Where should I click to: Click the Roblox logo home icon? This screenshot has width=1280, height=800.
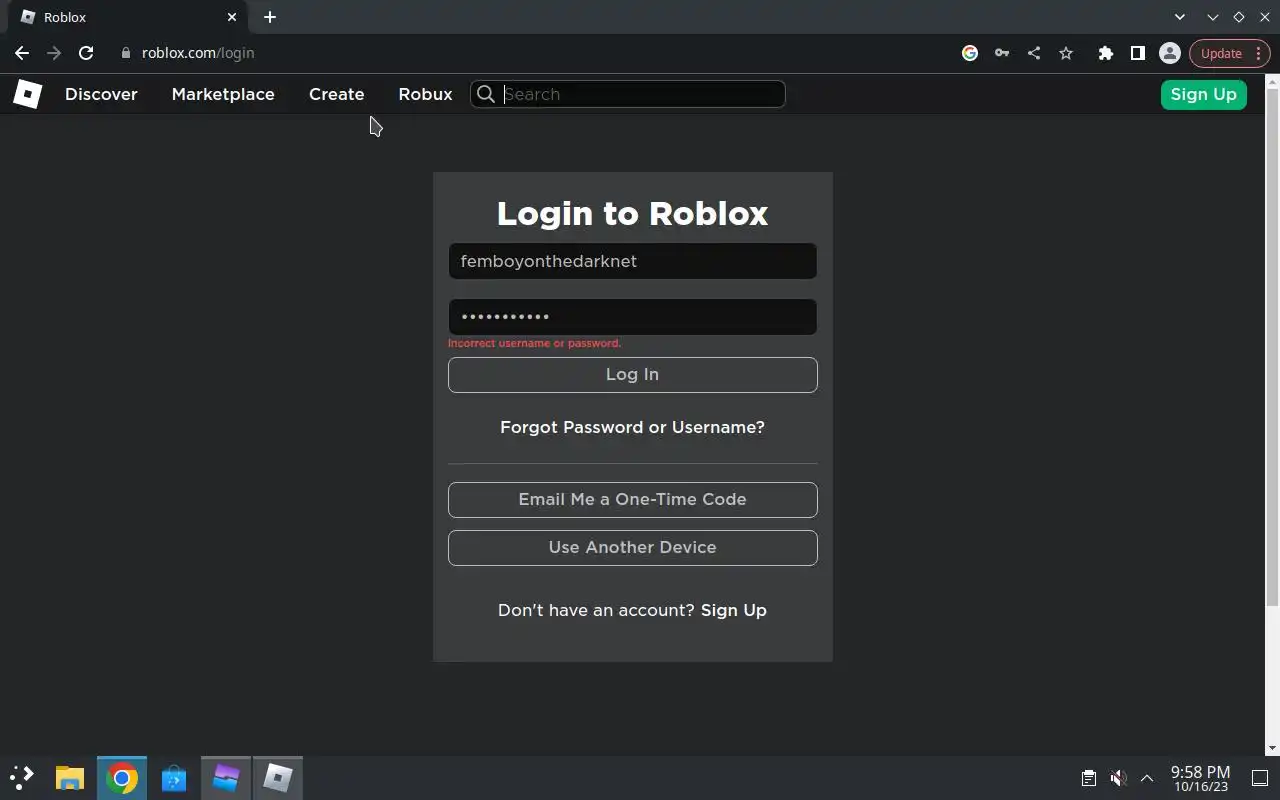point(27,94)
